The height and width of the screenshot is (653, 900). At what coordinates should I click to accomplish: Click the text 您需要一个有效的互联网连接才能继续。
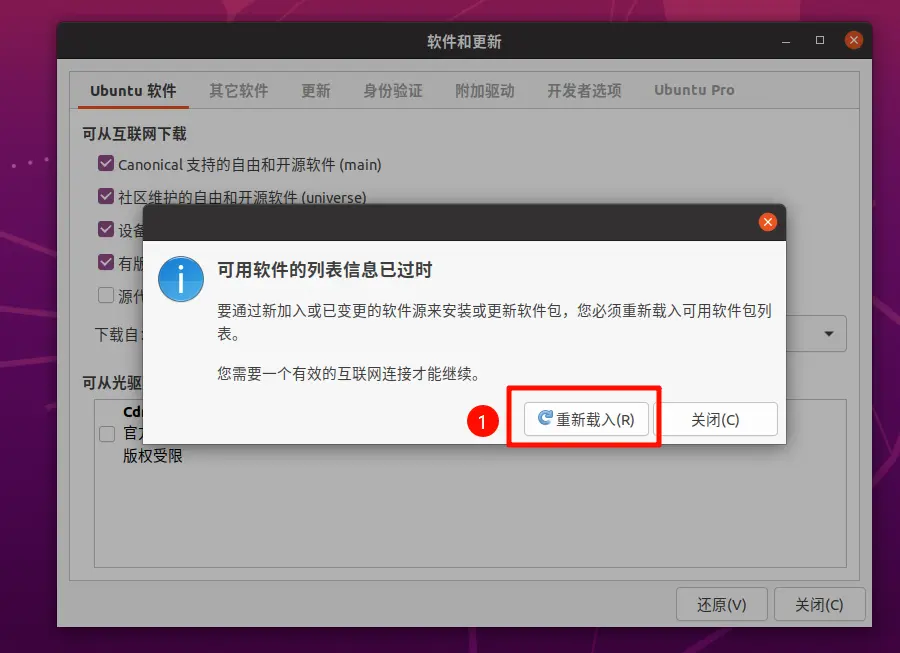[x=348, y=374]
